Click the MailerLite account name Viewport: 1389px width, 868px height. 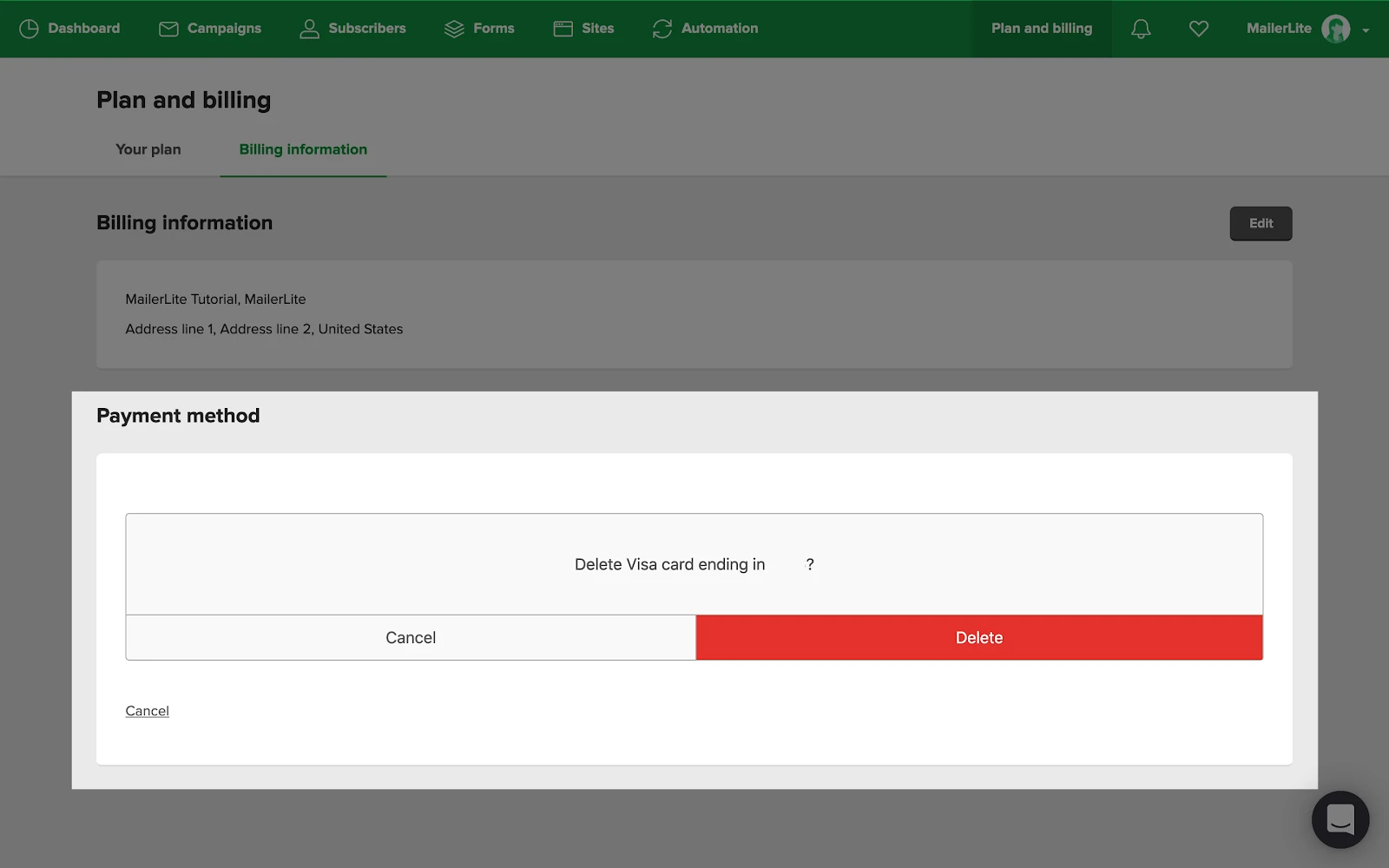(x=1278, y=29)
